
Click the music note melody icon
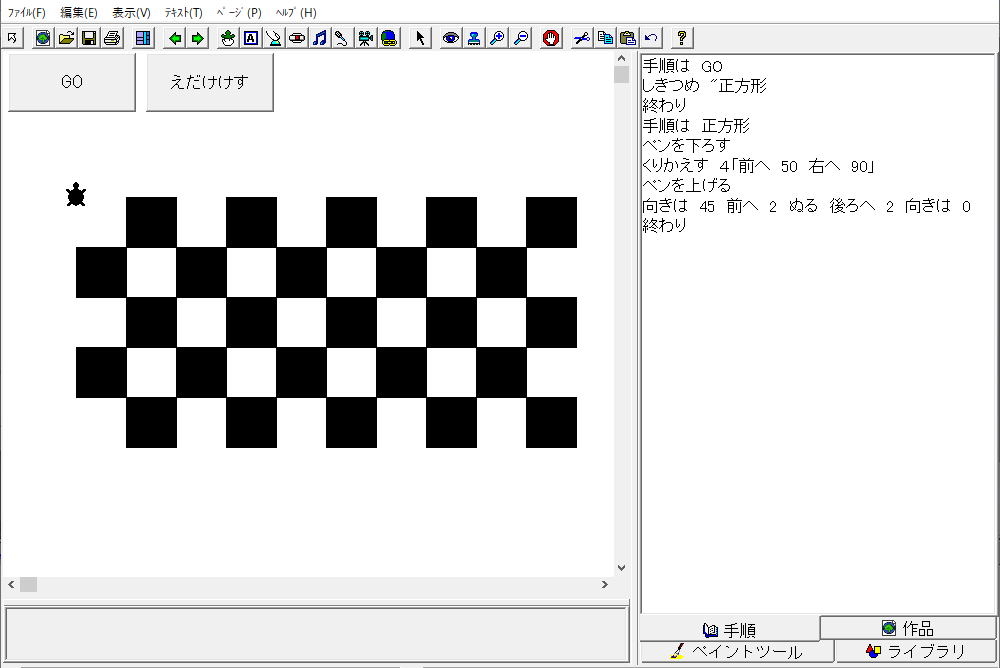point(320,38)
